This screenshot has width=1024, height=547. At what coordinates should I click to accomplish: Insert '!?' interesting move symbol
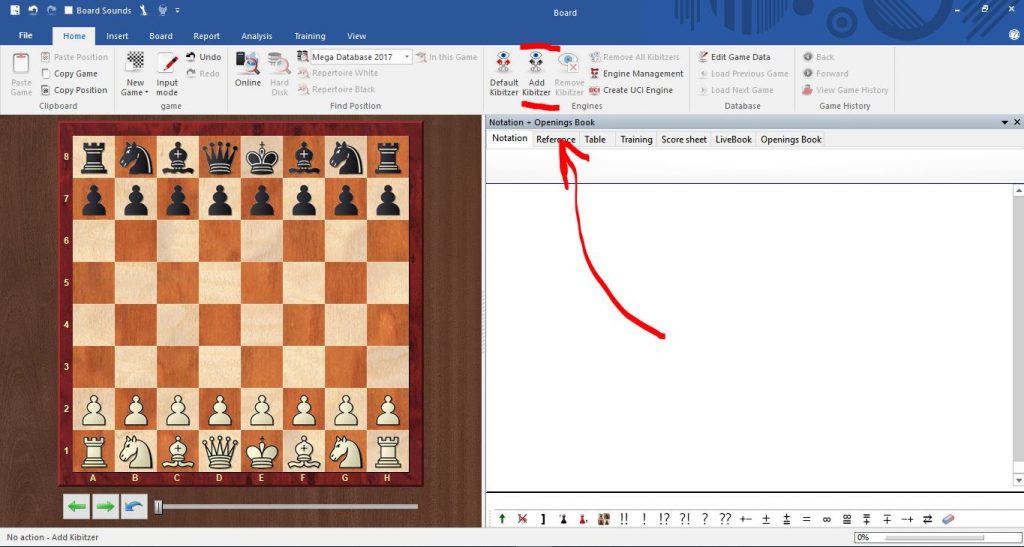pos(664,519)
